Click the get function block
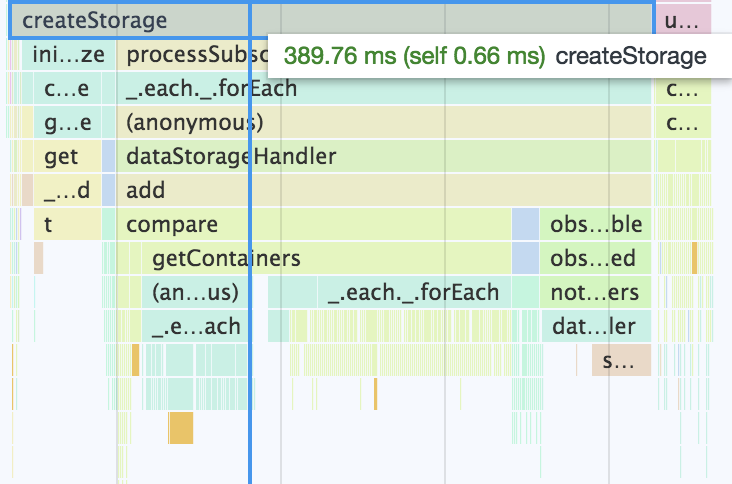Screen dimensions: 732x484 (67, 156)
